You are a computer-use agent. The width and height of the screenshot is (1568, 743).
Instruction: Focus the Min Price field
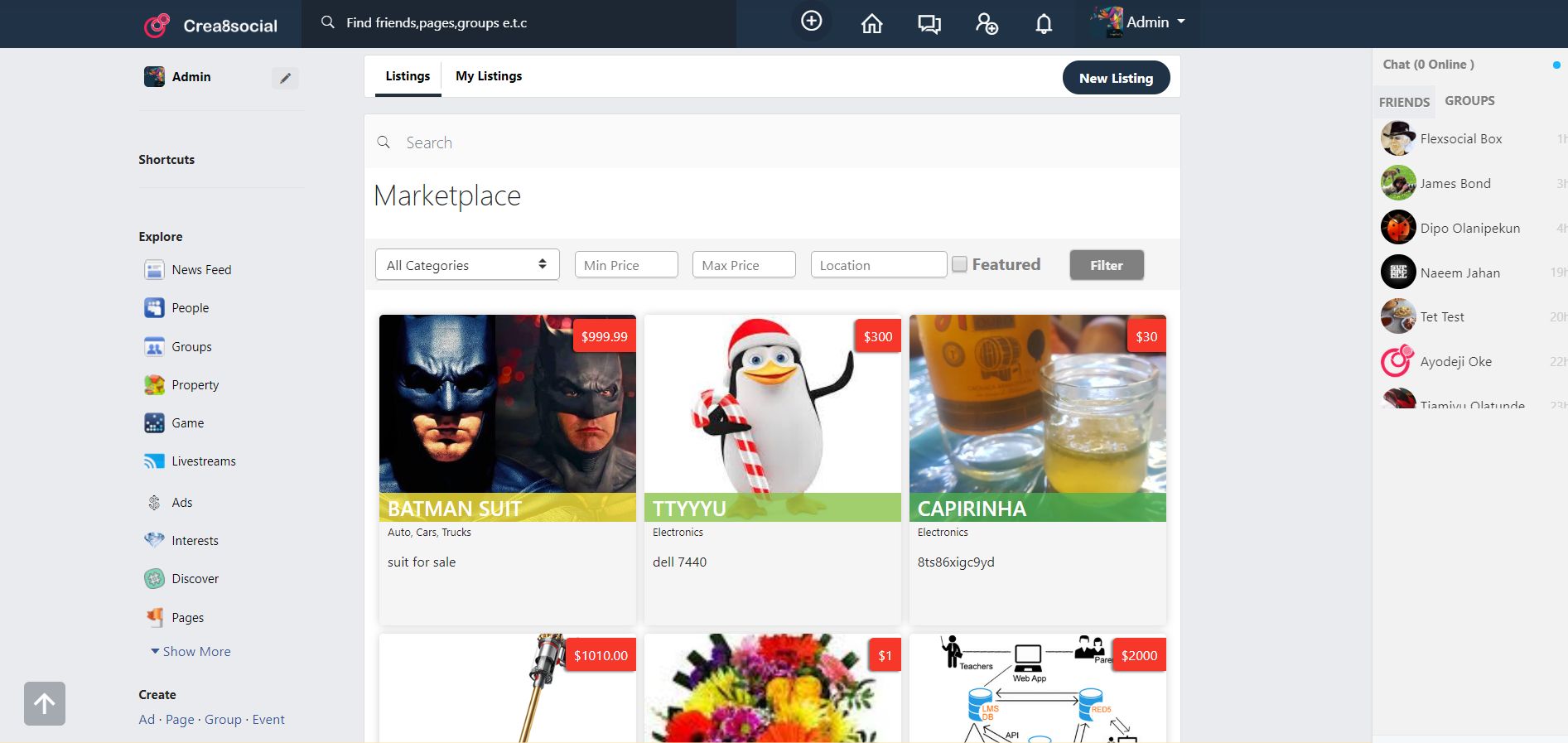click(x=626, y=265)
